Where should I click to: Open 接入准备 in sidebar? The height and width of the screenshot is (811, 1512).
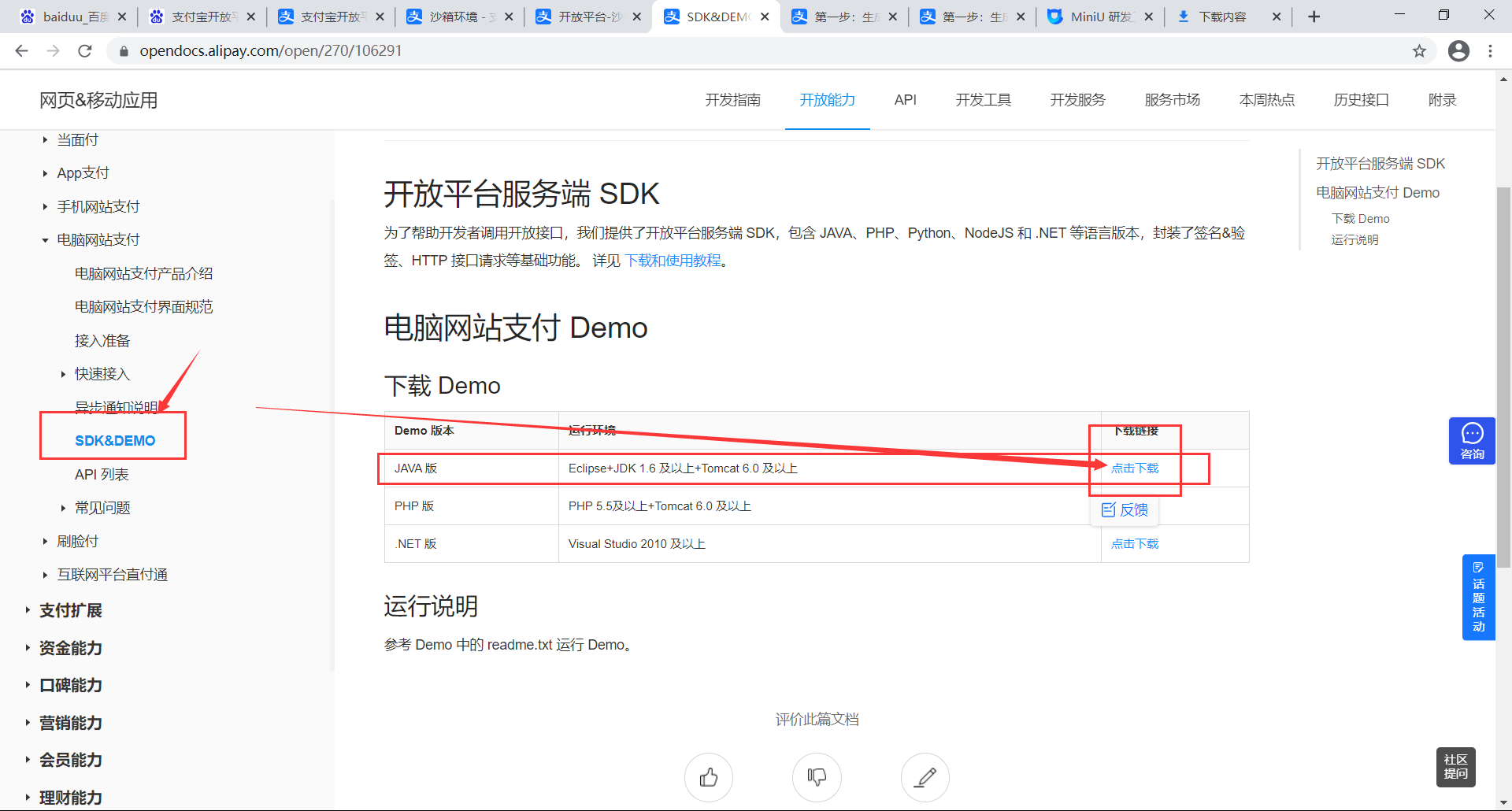(102, 341)
